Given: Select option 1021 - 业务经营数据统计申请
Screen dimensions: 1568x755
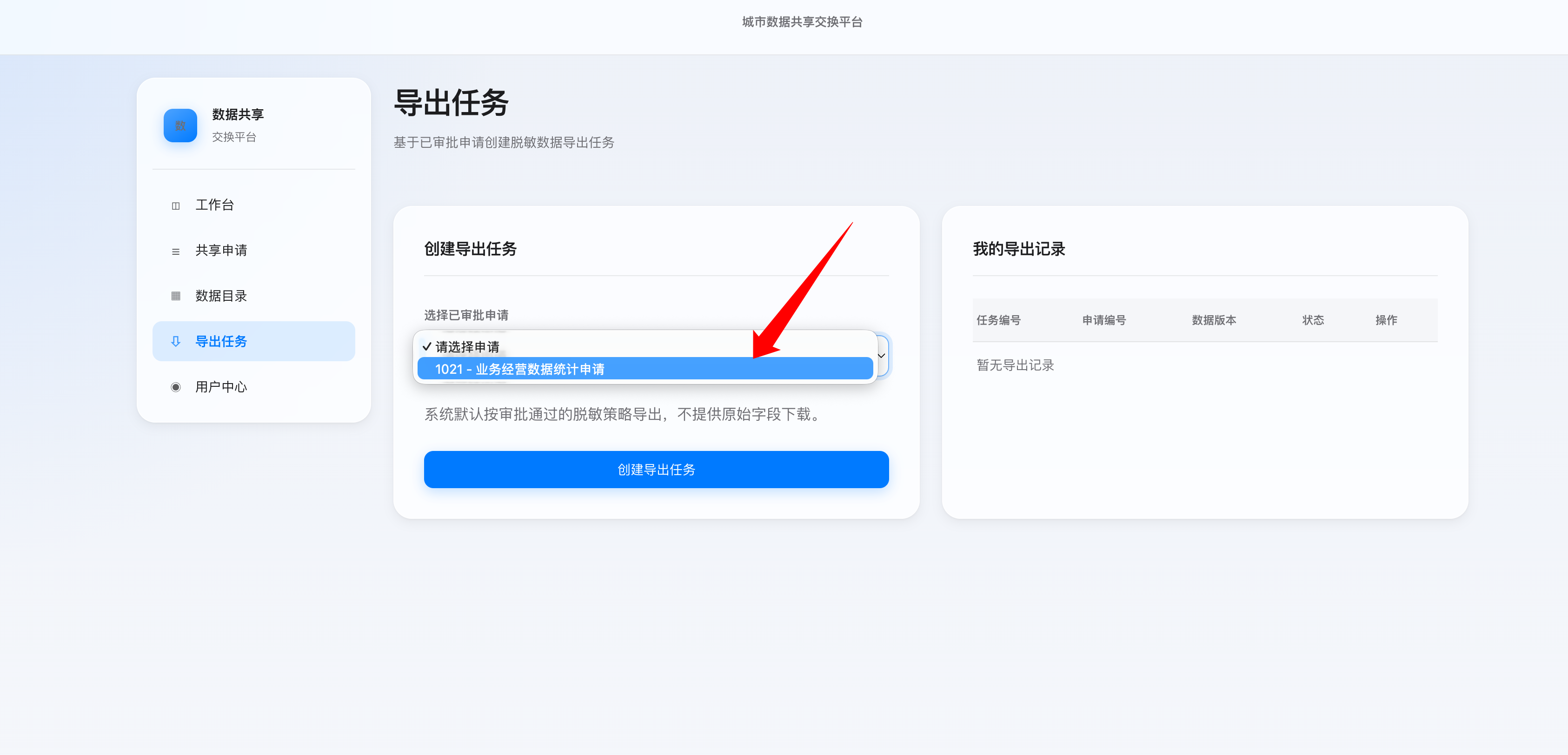Looking at the screenshot, I should point(645,369).
